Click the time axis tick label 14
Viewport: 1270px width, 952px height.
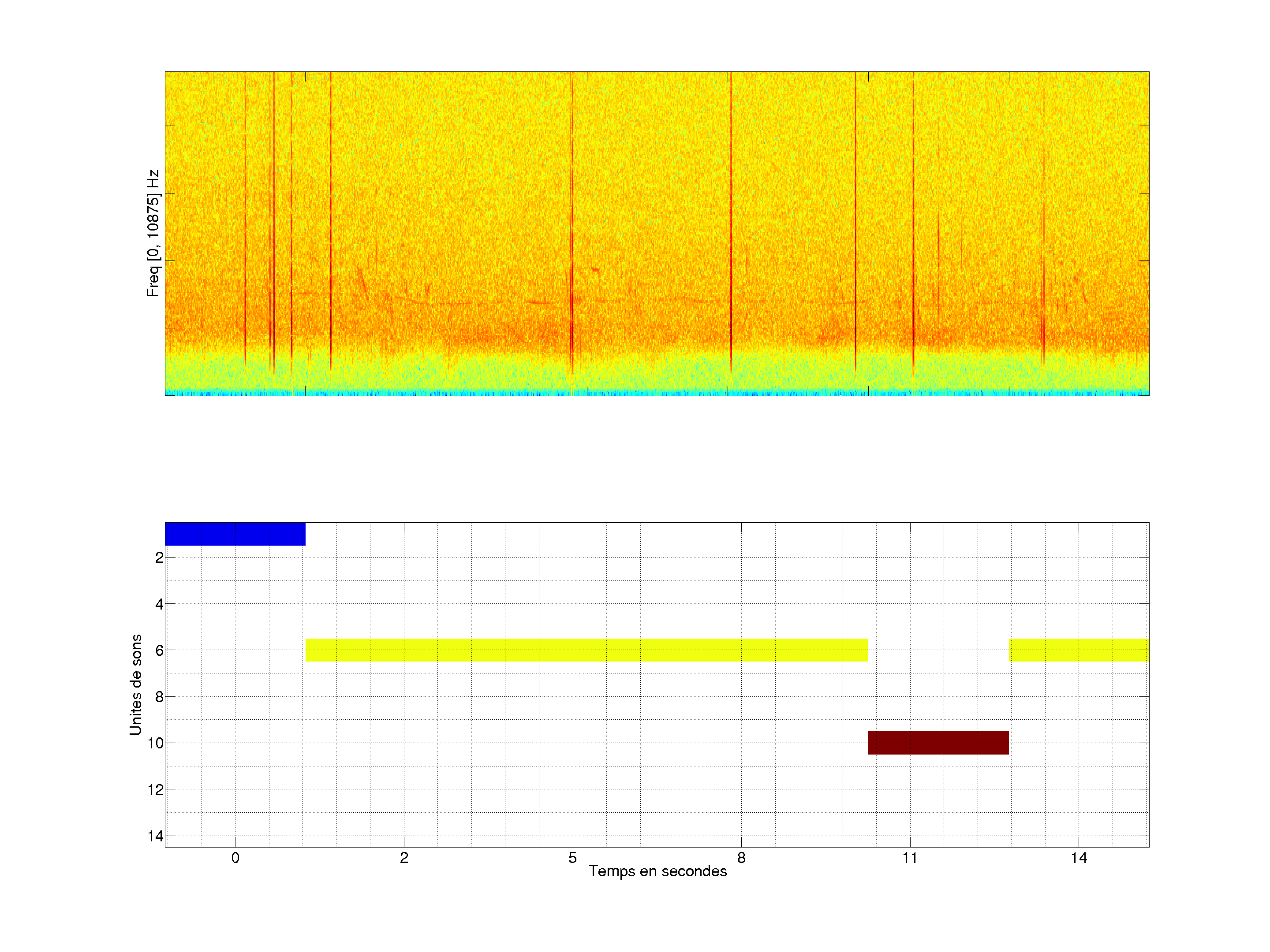tap(1079, 858)
